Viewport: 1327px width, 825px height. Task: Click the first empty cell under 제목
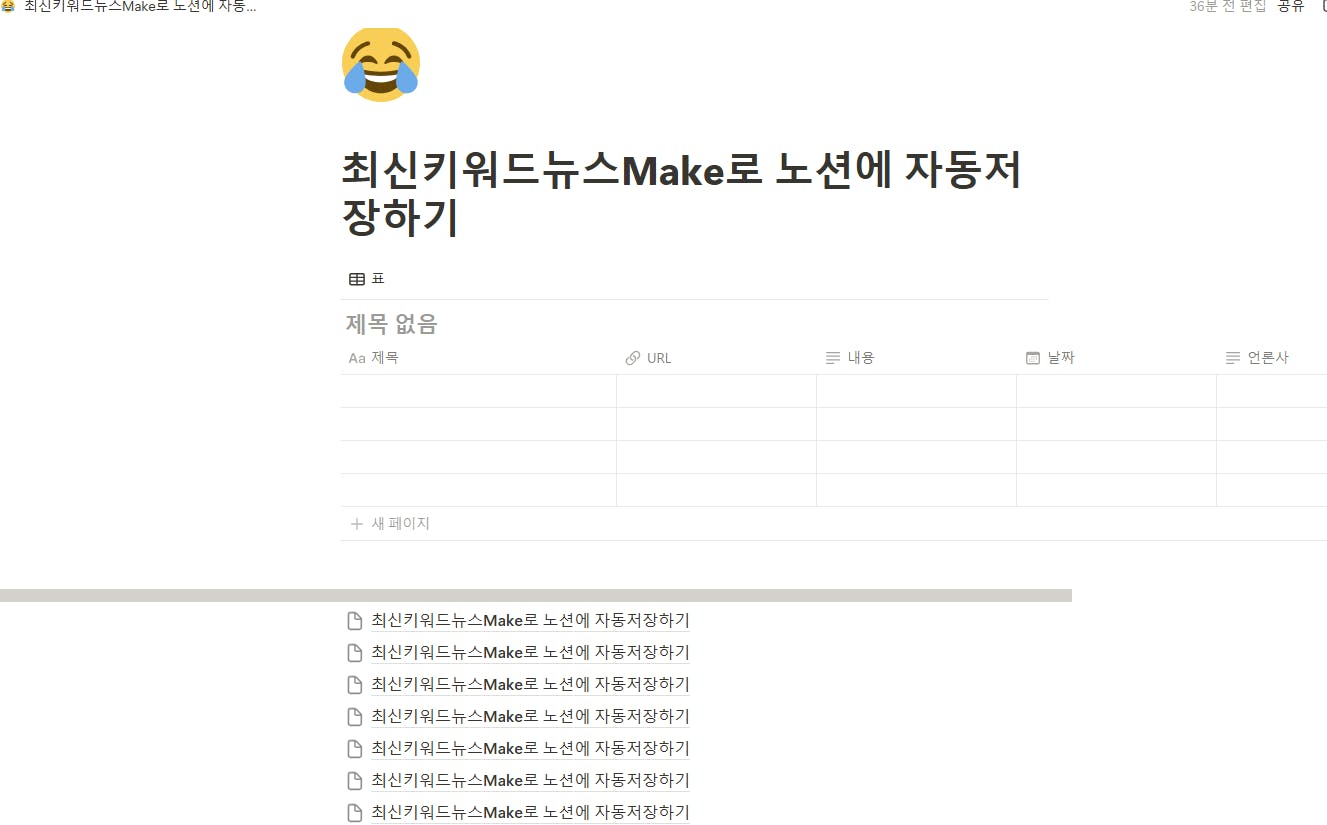tap(478, 391)
